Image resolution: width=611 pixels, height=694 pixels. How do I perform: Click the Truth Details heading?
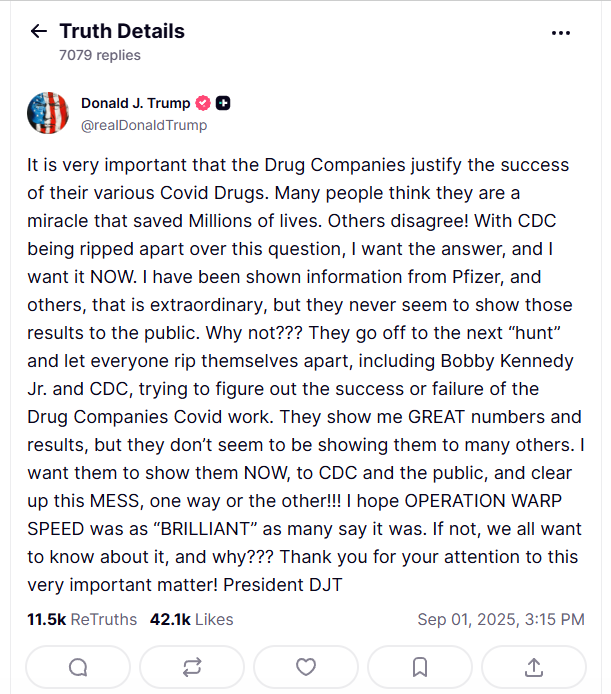click(122, 31)
